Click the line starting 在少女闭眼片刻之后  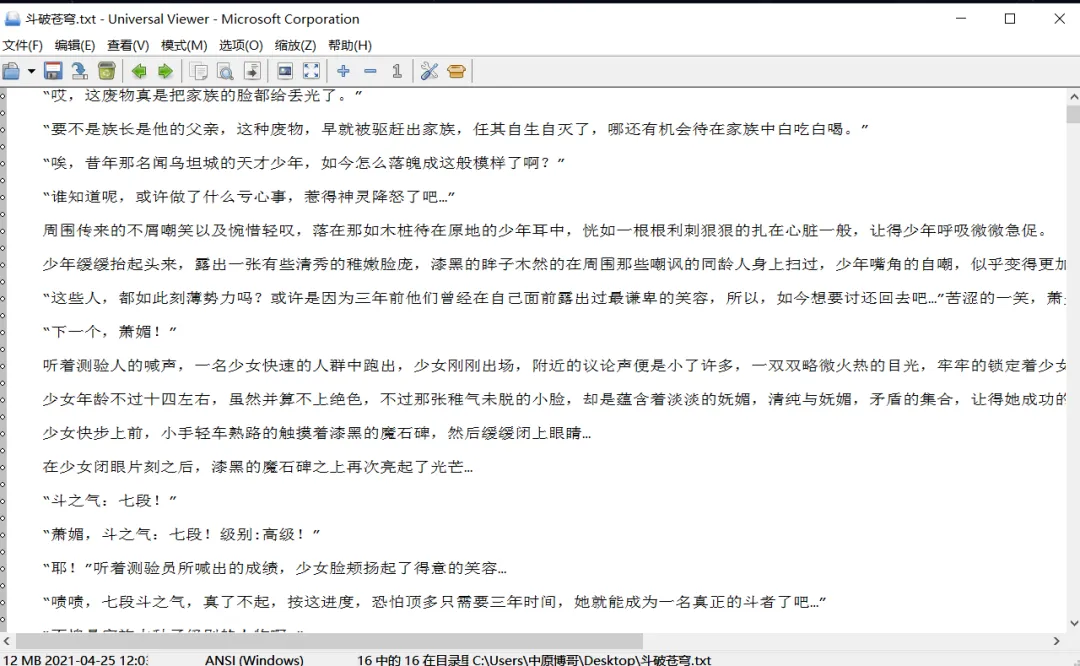click(258, 466)
